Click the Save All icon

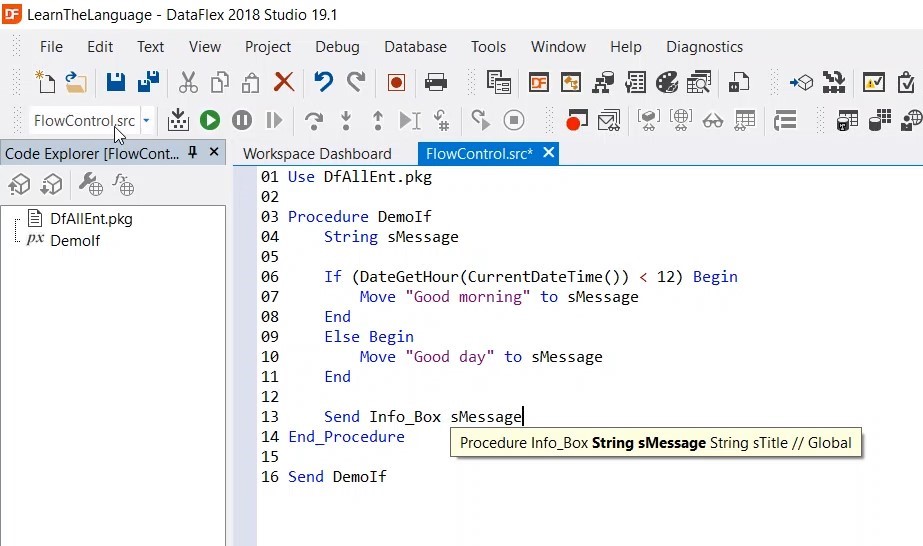coord(148,82)
